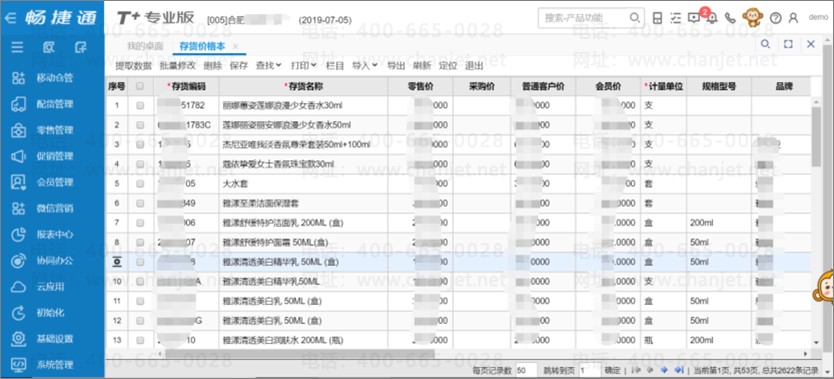Open the hamburger menu in the sidebar

click(x=18, y=47)
